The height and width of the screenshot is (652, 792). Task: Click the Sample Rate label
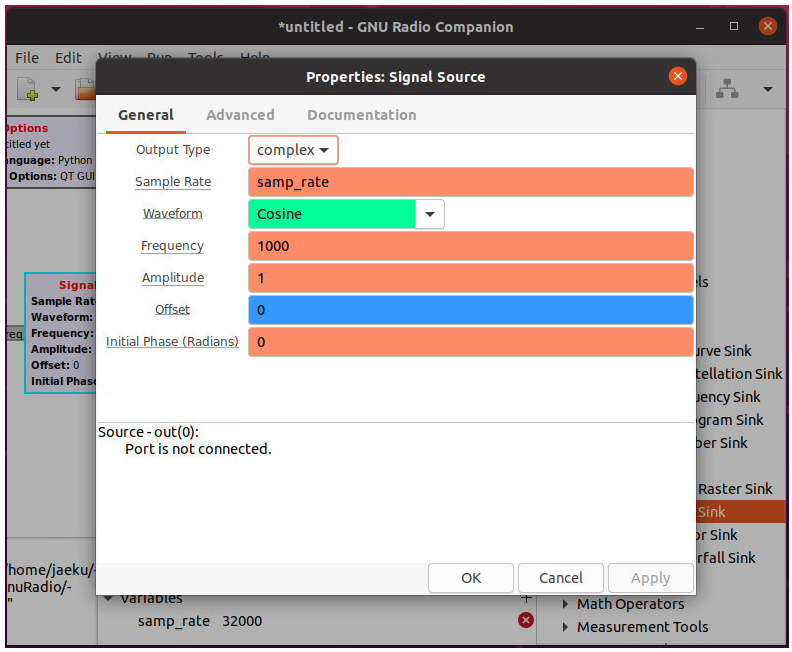pyautogui.click(x=173, y=182)
